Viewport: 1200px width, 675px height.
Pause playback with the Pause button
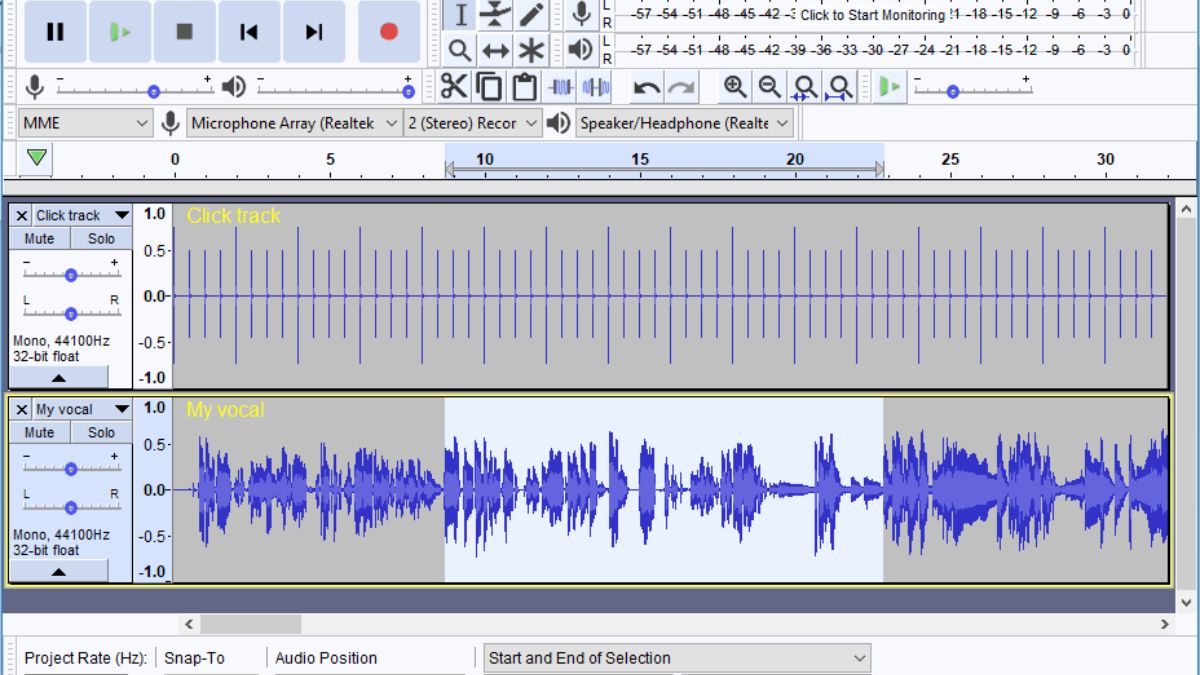pos(55,32)
